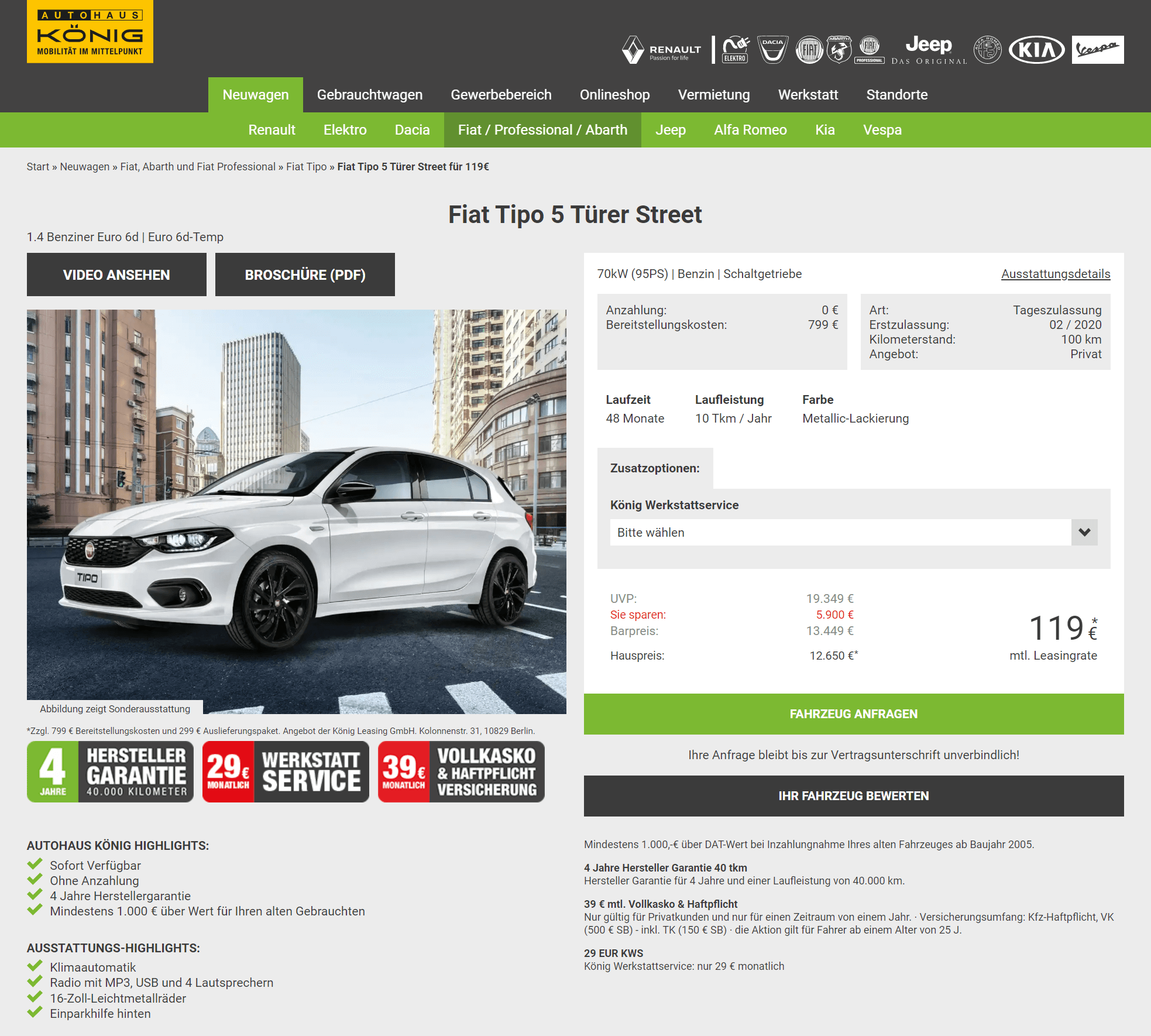Click the 48 Monate Laufzeit value
This screenshot has height=1036, width=1151.
click(x=635, y=418)
